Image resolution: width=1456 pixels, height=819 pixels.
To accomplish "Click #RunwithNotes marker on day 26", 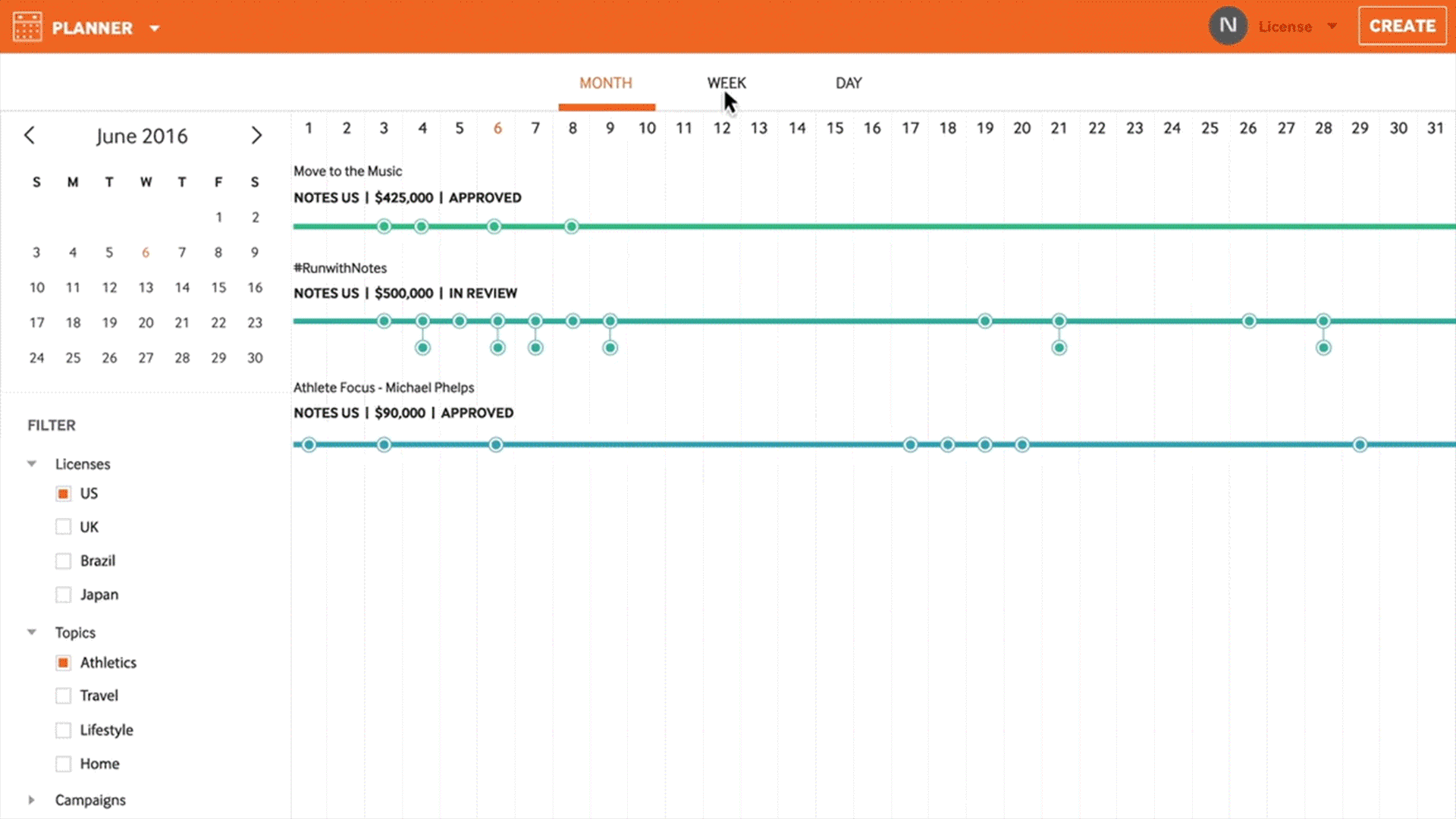I will tap(1249, 322).
